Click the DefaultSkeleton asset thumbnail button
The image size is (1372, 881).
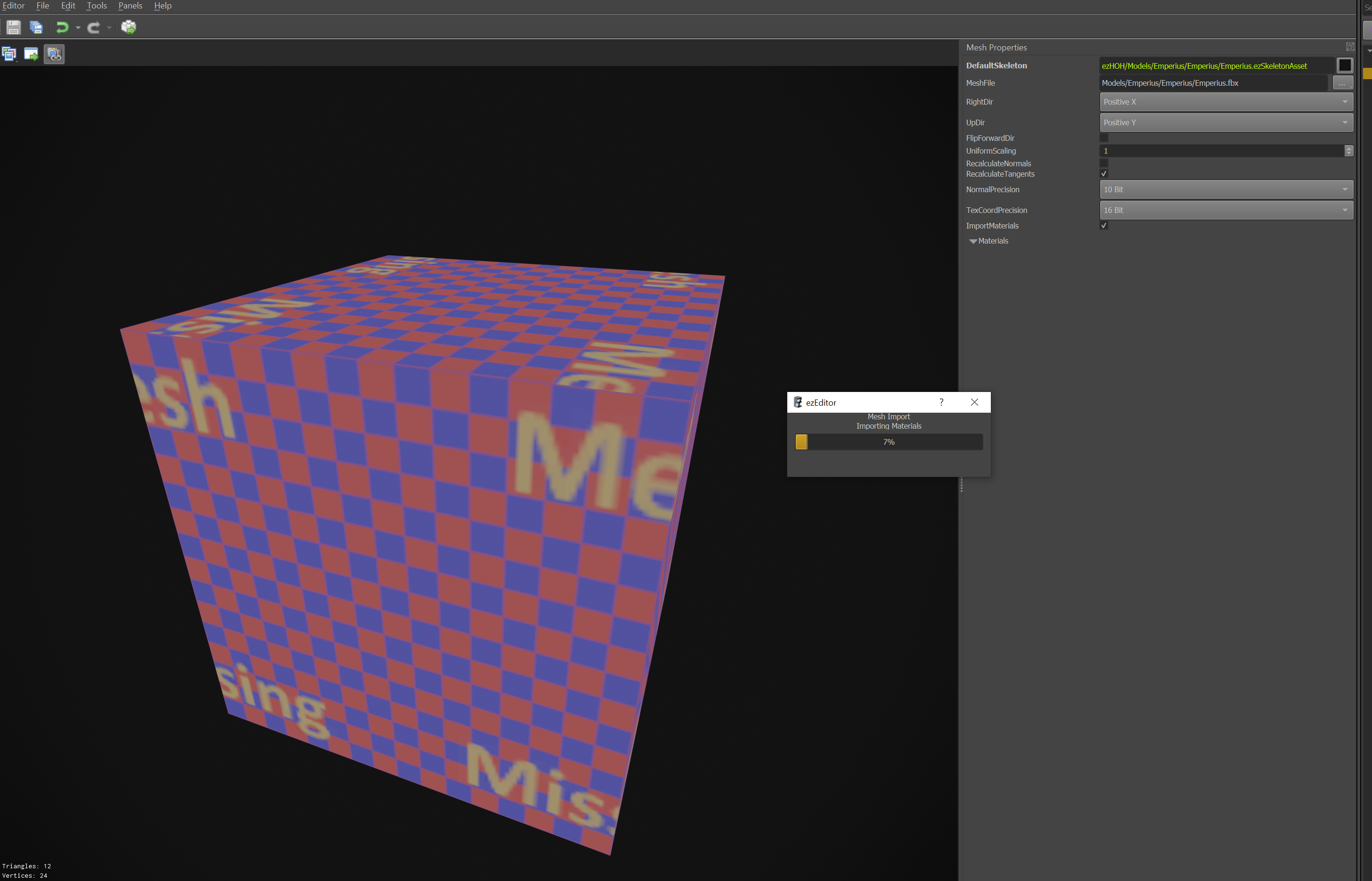1345,65
